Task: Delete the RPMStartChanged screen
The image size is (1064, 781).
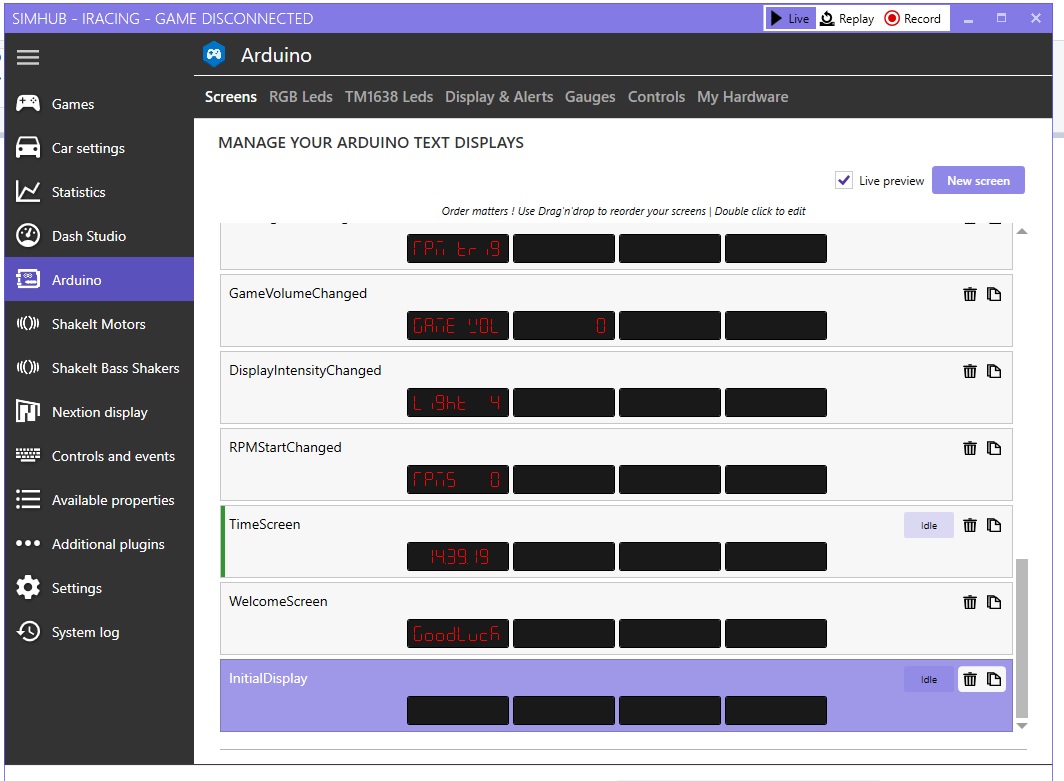Action: click(x=970, y=448)
